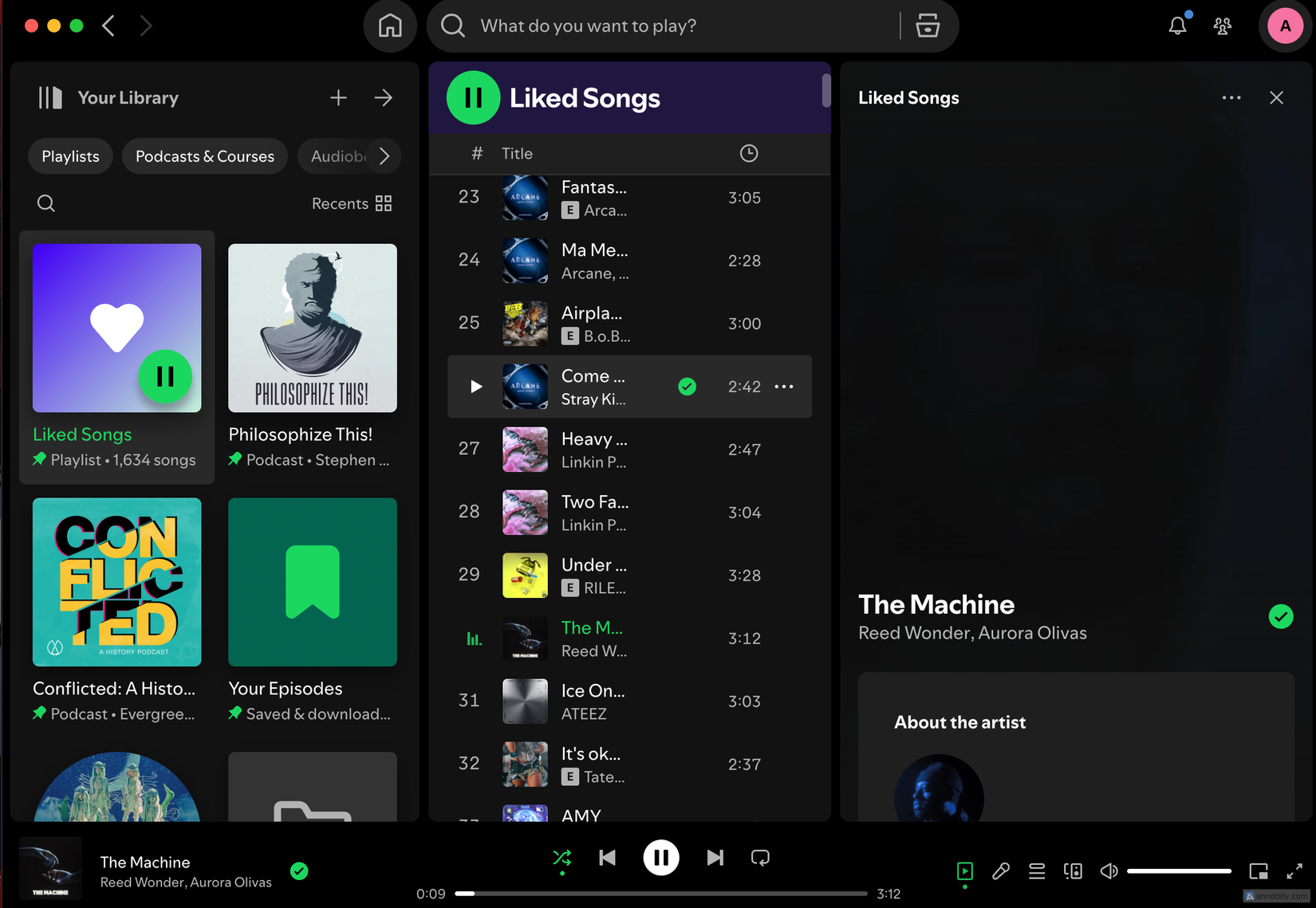Expand Your Library with arrow
Screen dimensions: 1316x908
click(x=384, y=97)
